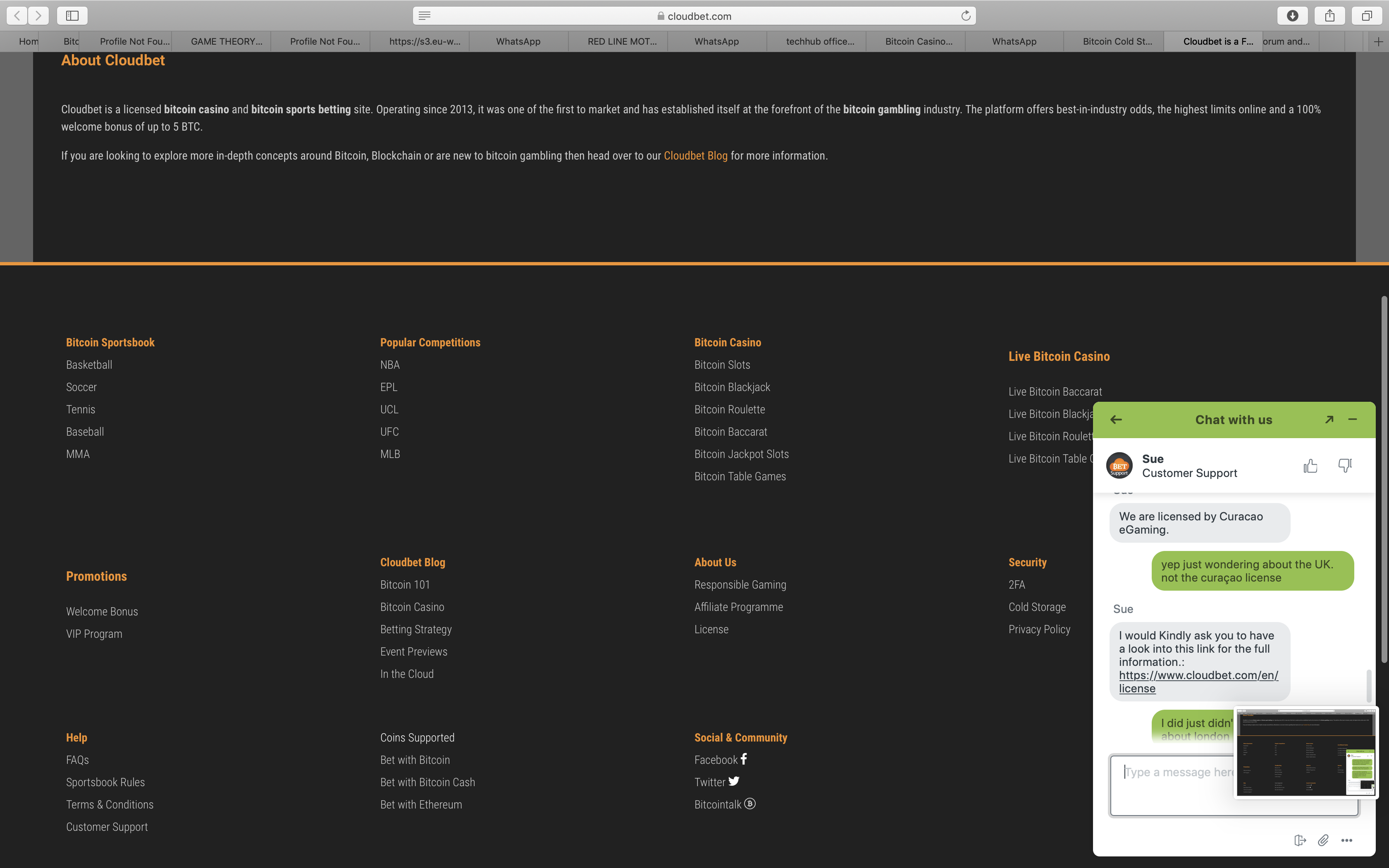Open the Cloudbet Blog inline link
Screen dimensions: 1389x868
pos(695,155)
